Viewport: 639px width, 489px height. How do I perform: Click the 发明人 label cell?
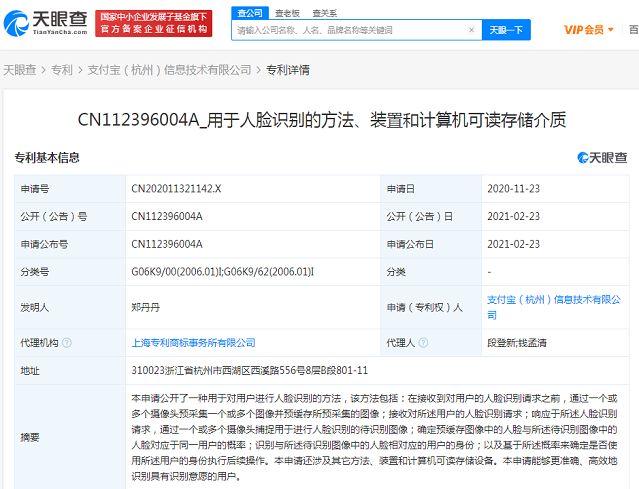[70, 307]
